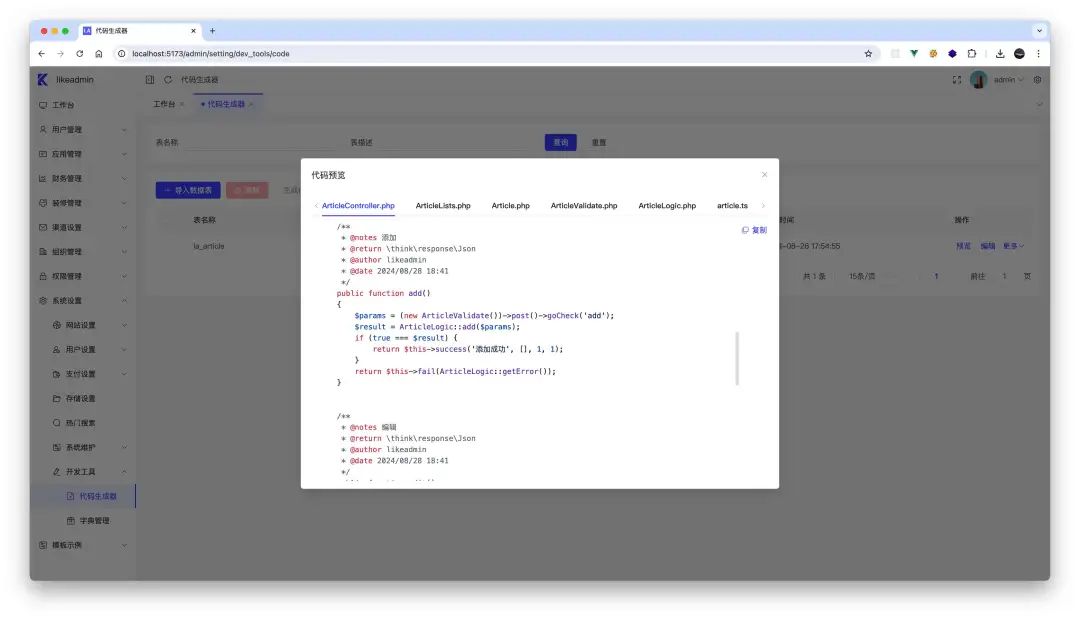Click the page refresh icon beside 代码生成器 breadcrumb
The width and height of the screenshot is (1080, 620).
click(x=168, y=80)
